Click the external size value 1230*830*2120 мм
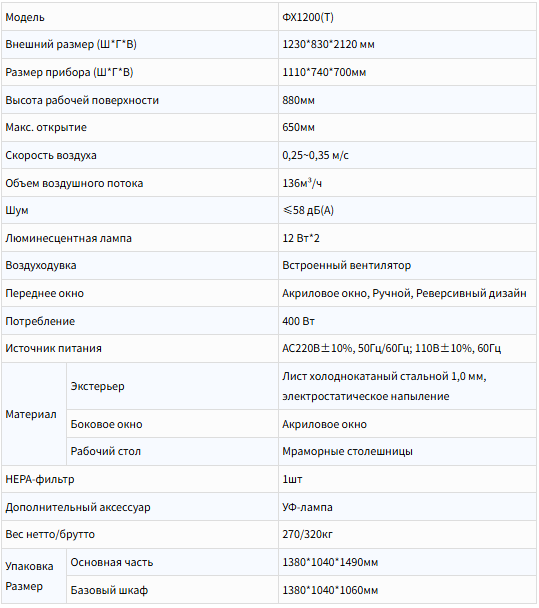The width and height of the screenshot is (539, 608). (x=328, y=45)
